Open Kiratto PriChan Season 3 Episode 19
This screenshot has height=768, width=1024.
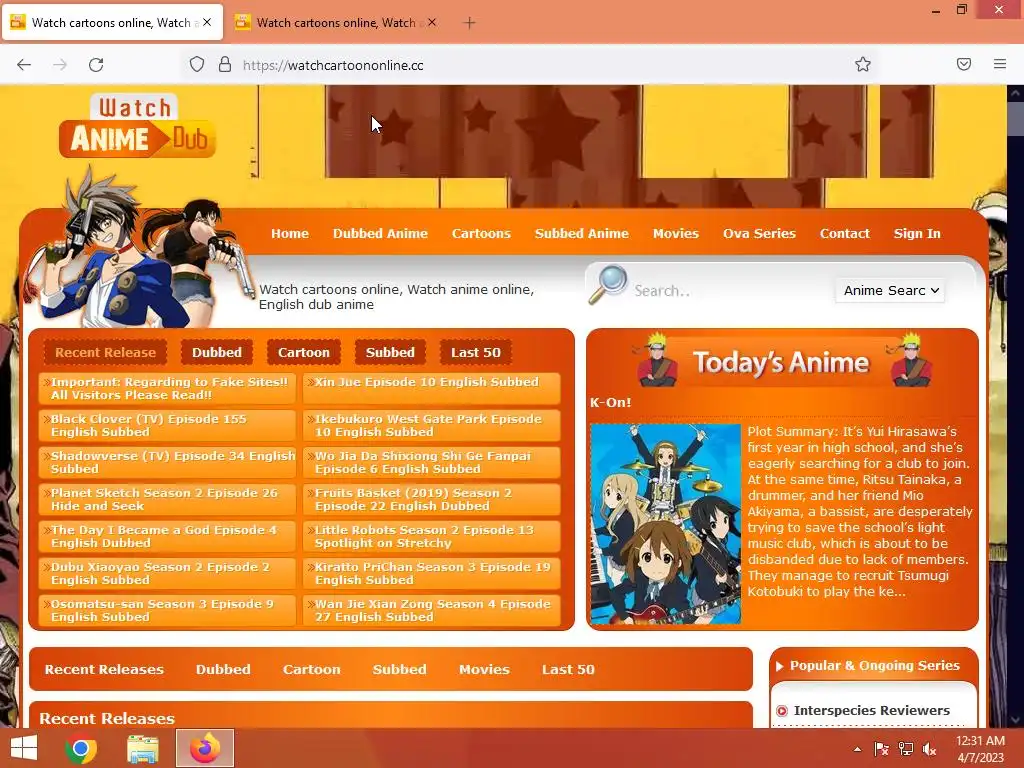pyautogui.click(x=432, y=573)
